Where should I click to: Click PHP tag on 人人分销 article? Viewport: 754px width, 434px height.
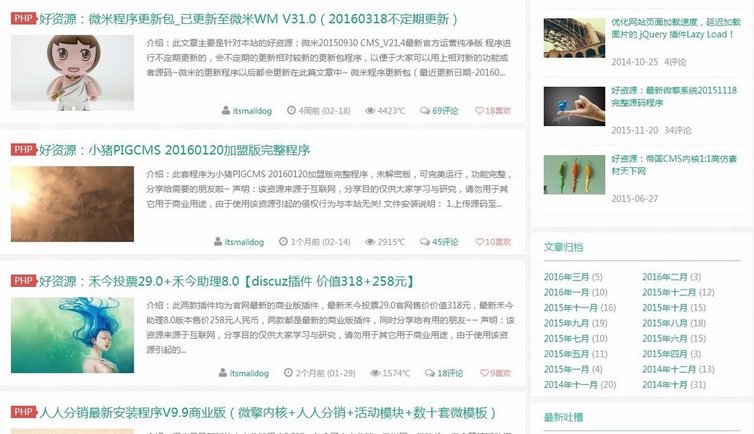pos(24,412)
